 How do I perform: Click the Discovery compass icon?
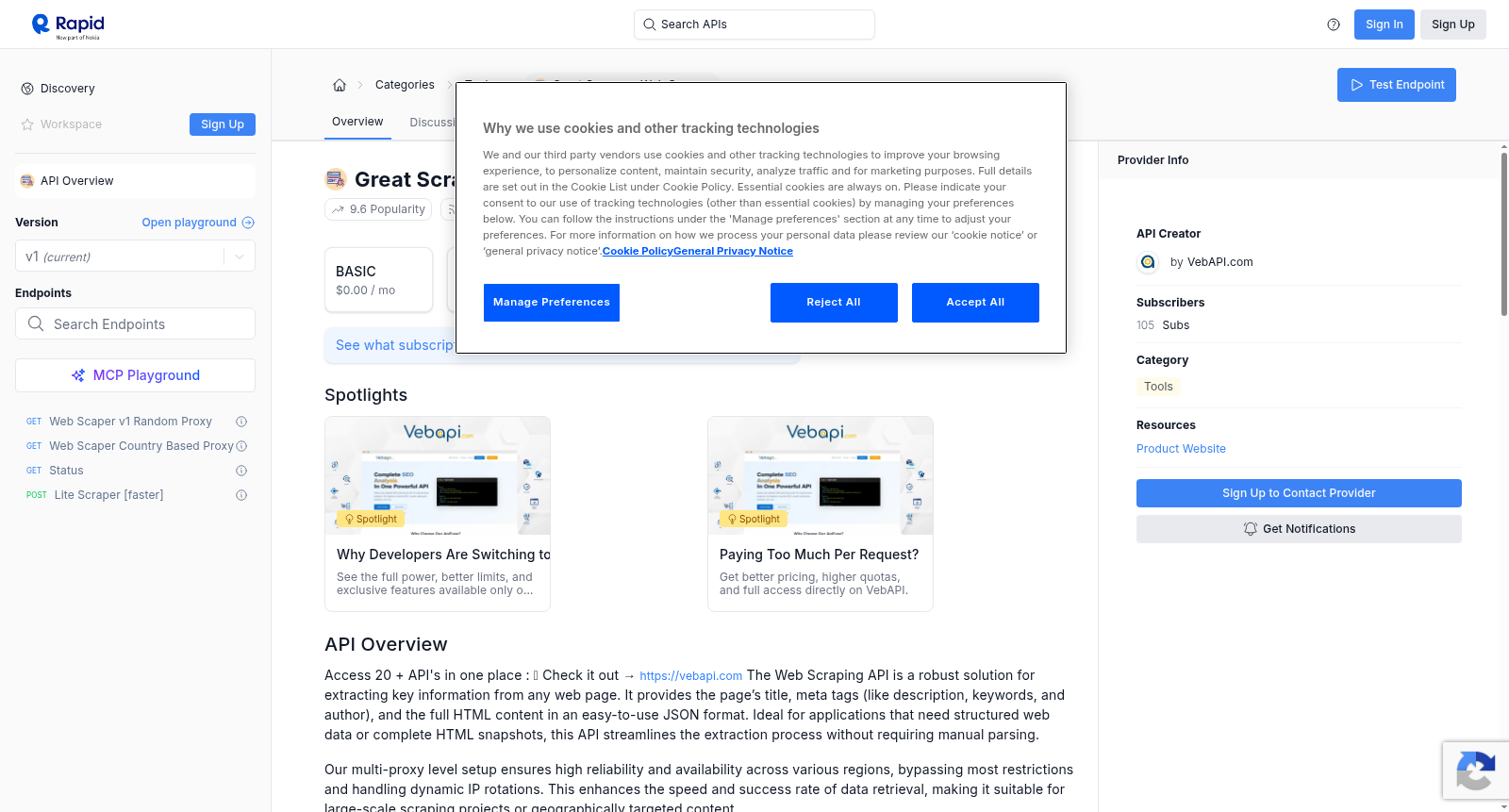pos(27,89)
